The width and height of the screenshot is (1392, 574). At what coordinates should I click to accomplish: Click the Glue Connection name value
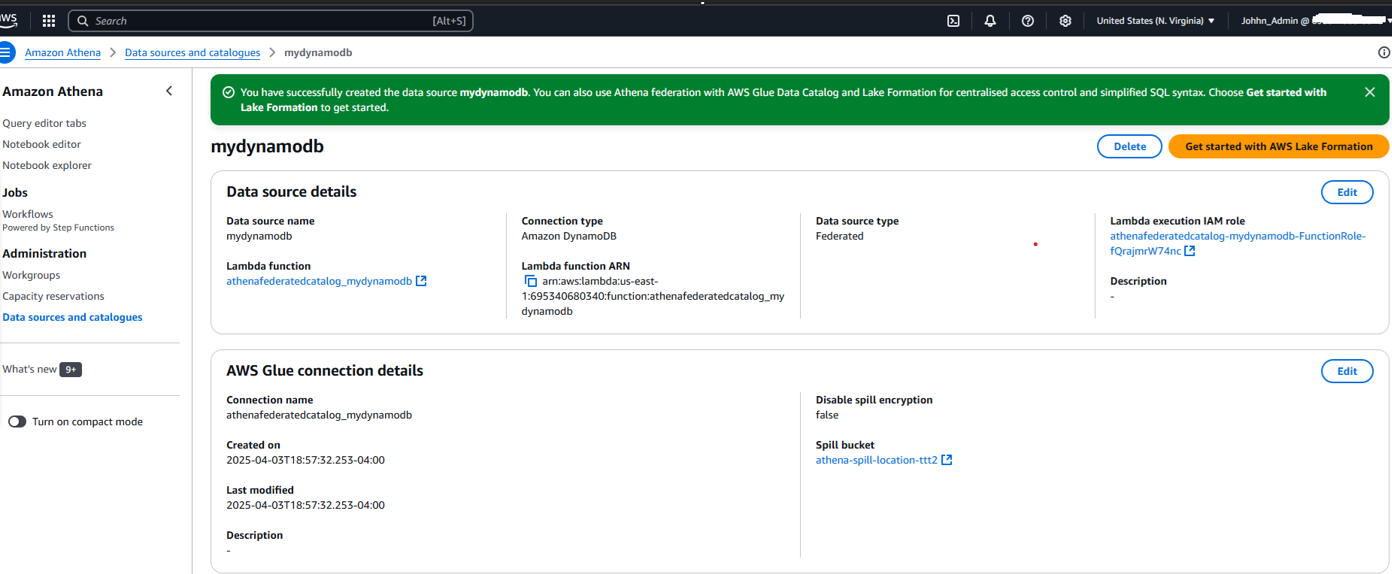[x=319, y=415]
